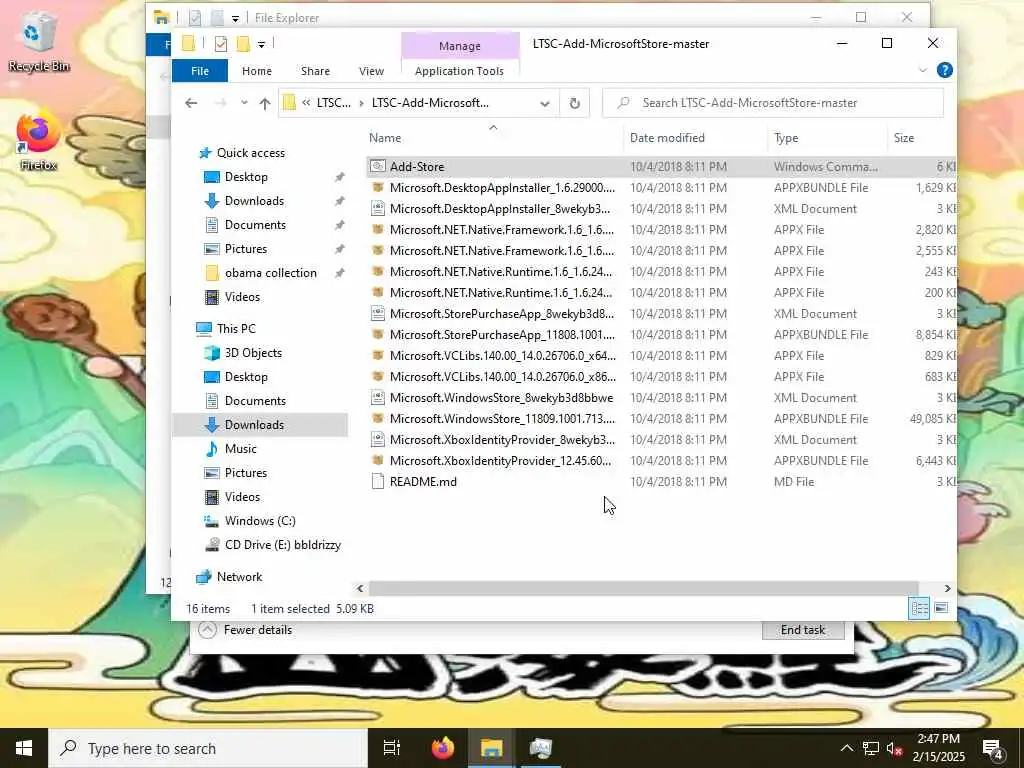Click the horizontal scrollbar left arrow
This screenshot has width=1024, height=768.
pos(360,588)
